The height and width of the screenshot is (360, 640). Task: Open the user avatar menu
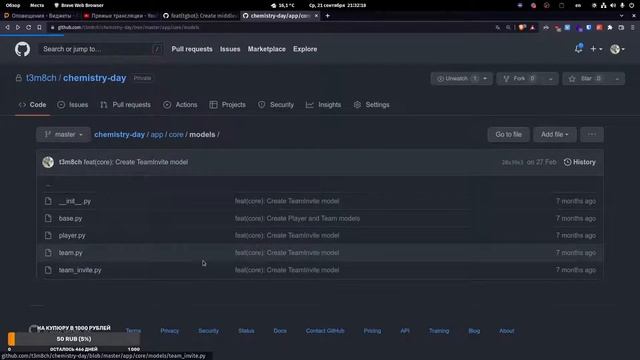(617, 49)
